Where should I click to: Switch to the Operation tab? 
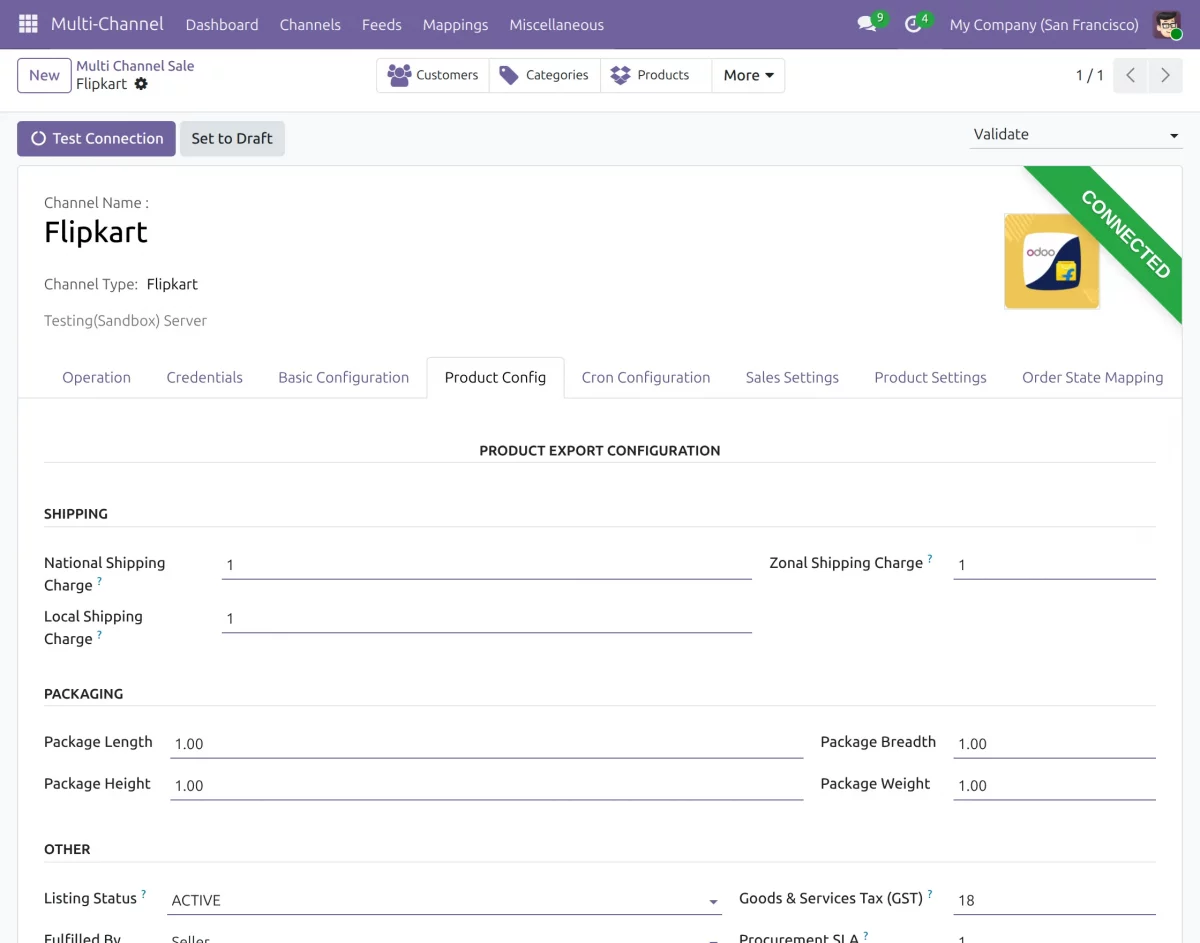(96, 377)
